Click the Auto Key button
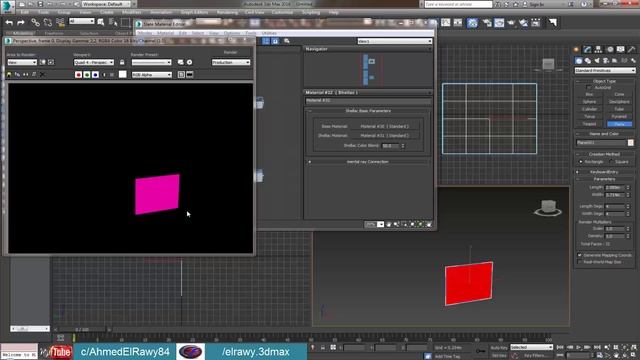The image size is (640, 360). tap(499, 348)
